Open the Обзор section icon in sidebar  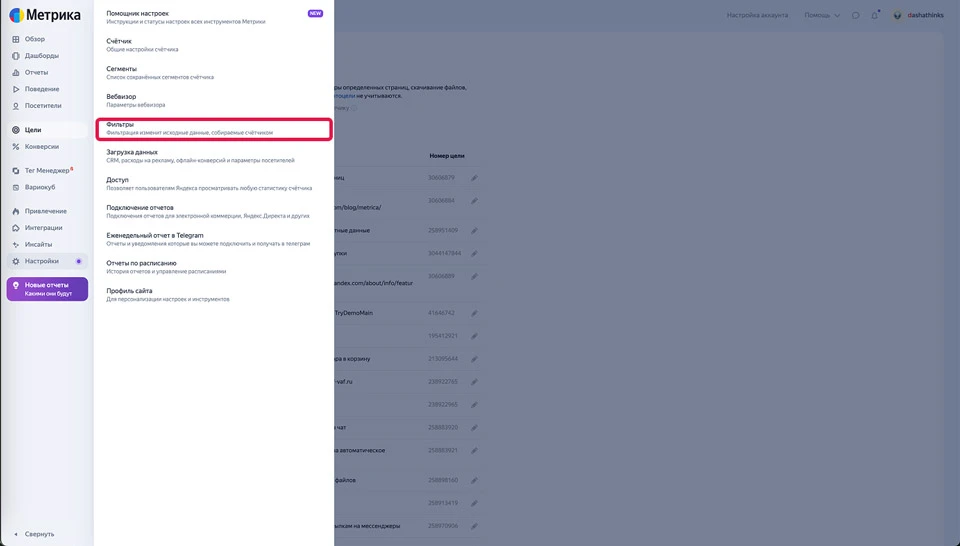[16, 39]
